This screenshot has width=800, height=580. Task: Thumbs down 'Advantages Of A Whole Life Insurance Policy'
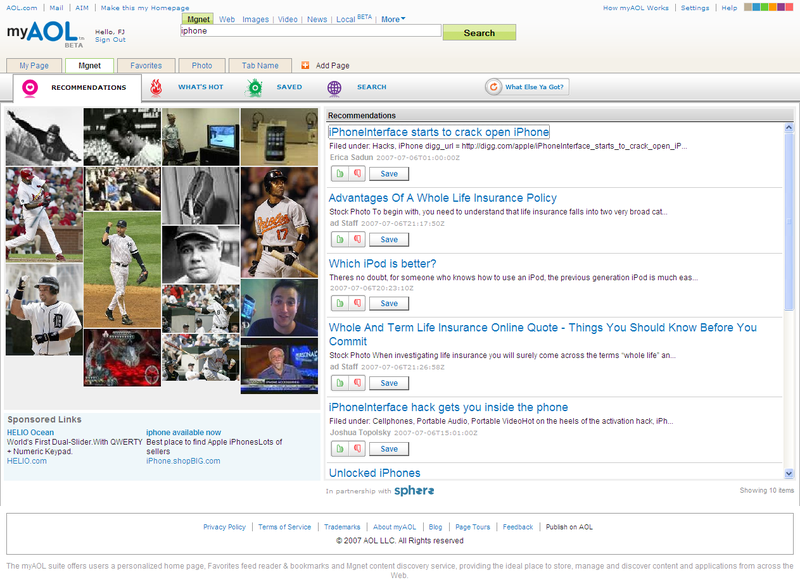[x=357, y=239]
